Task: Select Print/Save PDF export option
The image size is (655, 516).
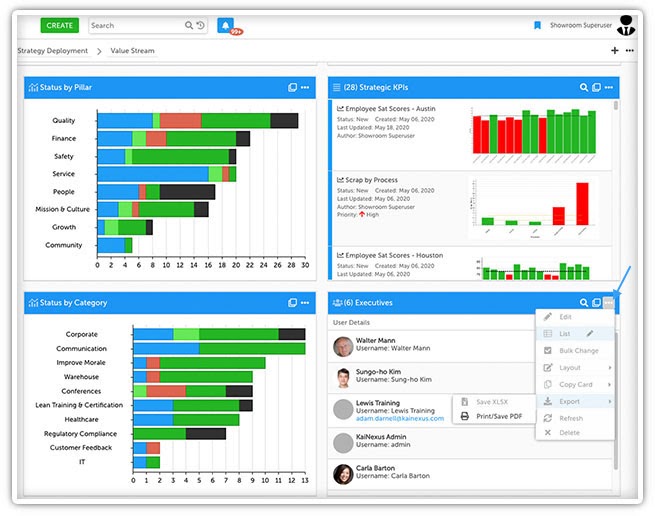Action: (493, 416)
